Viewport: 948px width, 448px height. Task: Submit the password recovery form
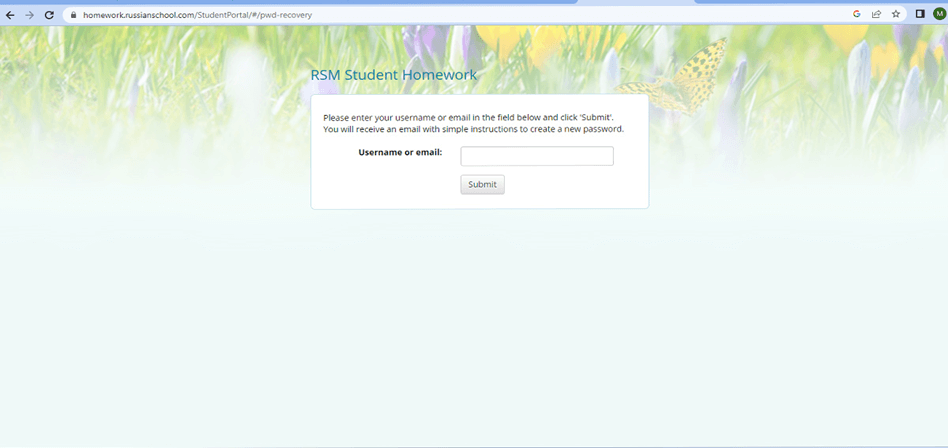(x=482, y=184)
